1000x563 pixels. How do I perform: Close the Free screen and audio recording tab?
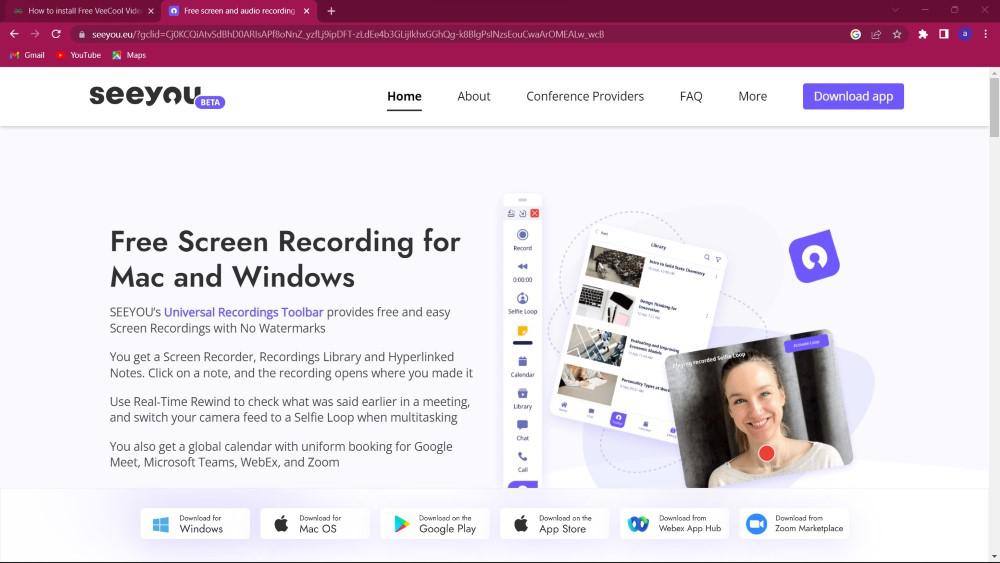point(307,11)
